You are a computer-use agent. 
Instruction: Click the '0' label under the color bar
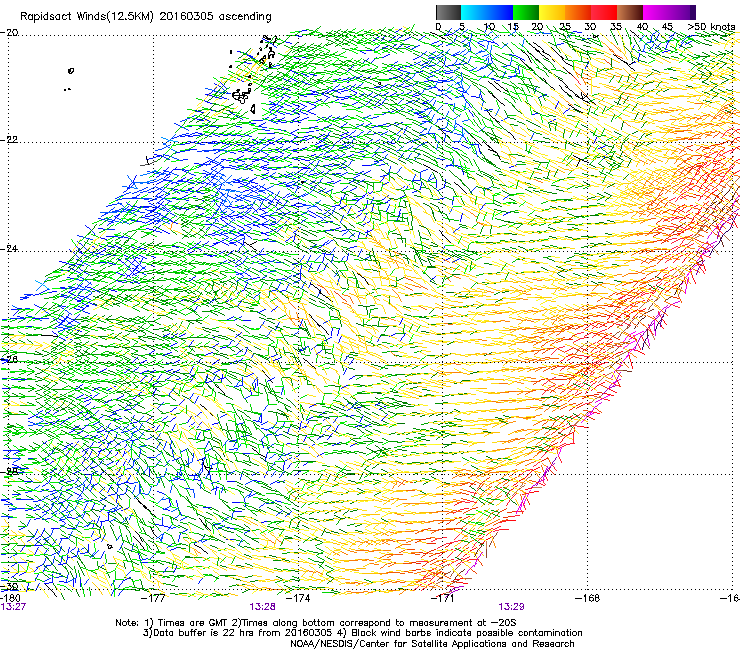click(x=438, y=27)
